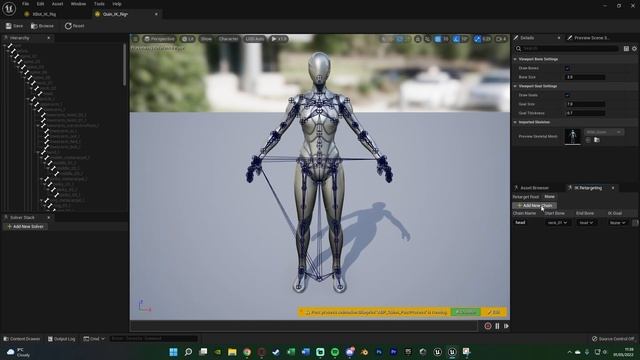Collapse the Viewport Goal Settings section
Viewport: 640px width, 360px height.
click(516, 86)
